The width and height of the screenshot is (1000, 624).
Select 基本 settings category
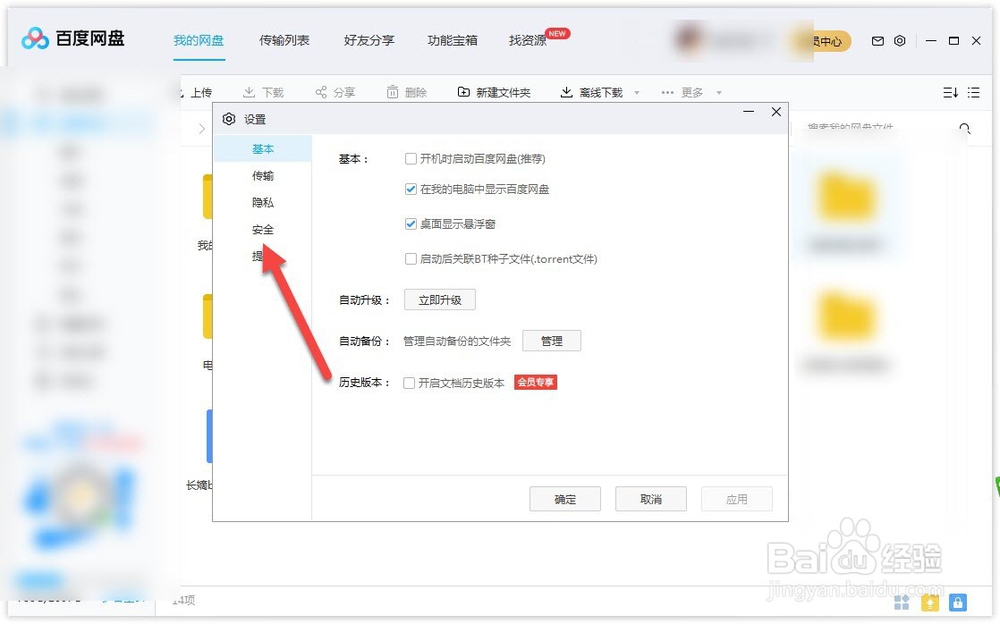263,149
